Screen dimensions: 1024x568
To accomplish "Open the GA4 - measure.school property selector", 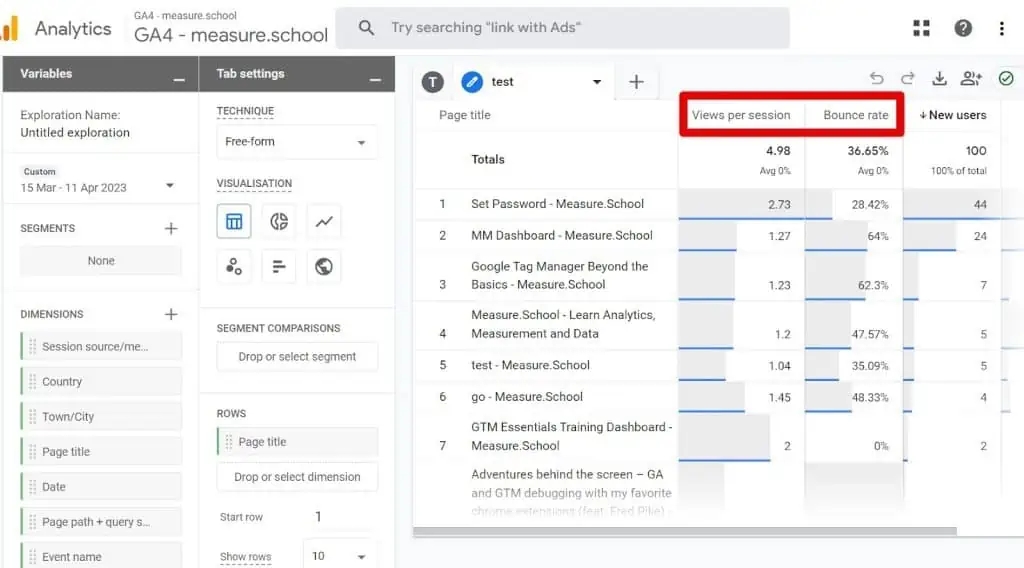I will (231, 28).
